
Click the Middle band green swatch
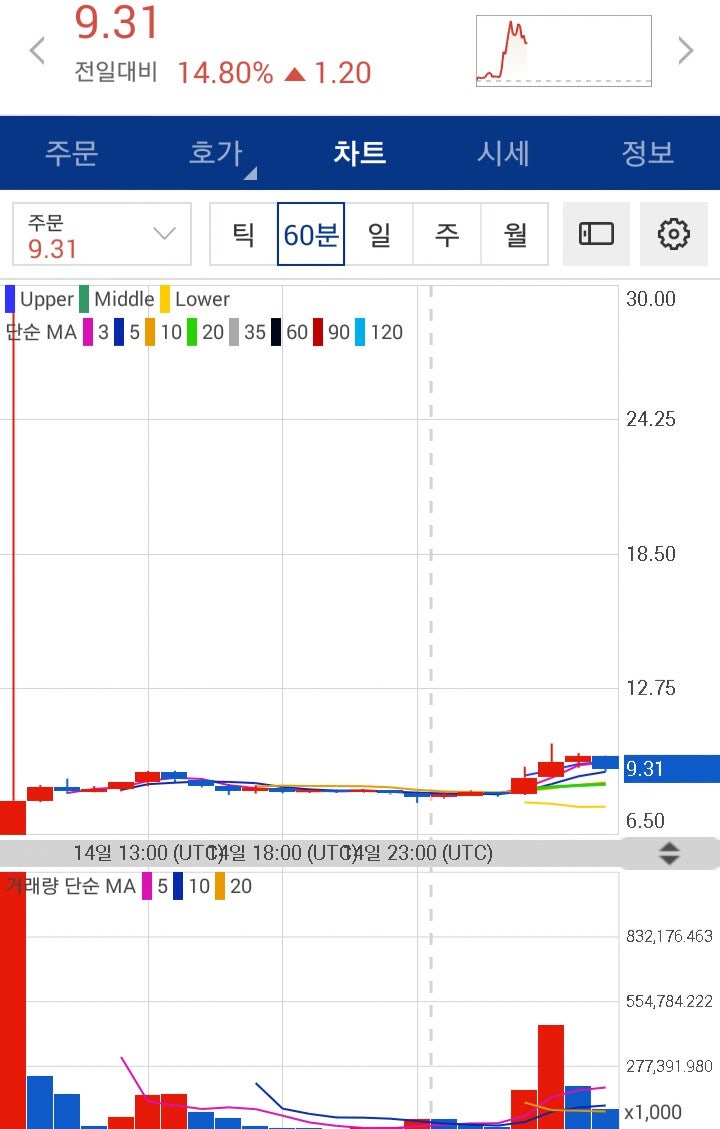[x=84, y=299]
